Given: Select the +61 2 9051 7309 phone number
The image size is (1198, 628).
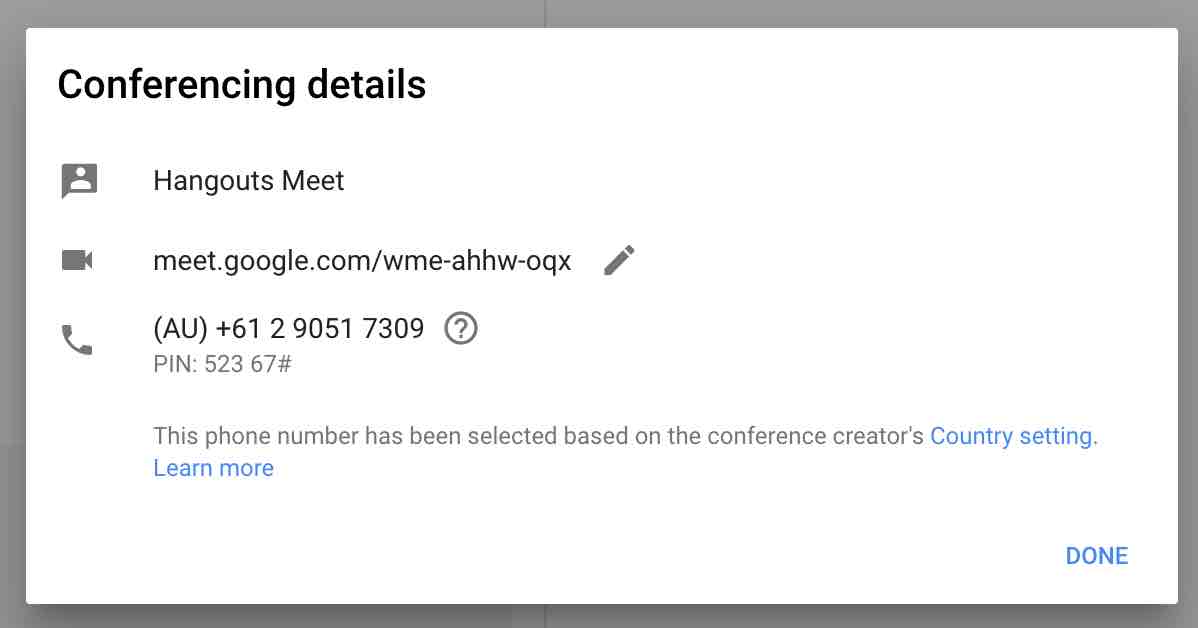Looking at the screenshot, I should 319,329.
